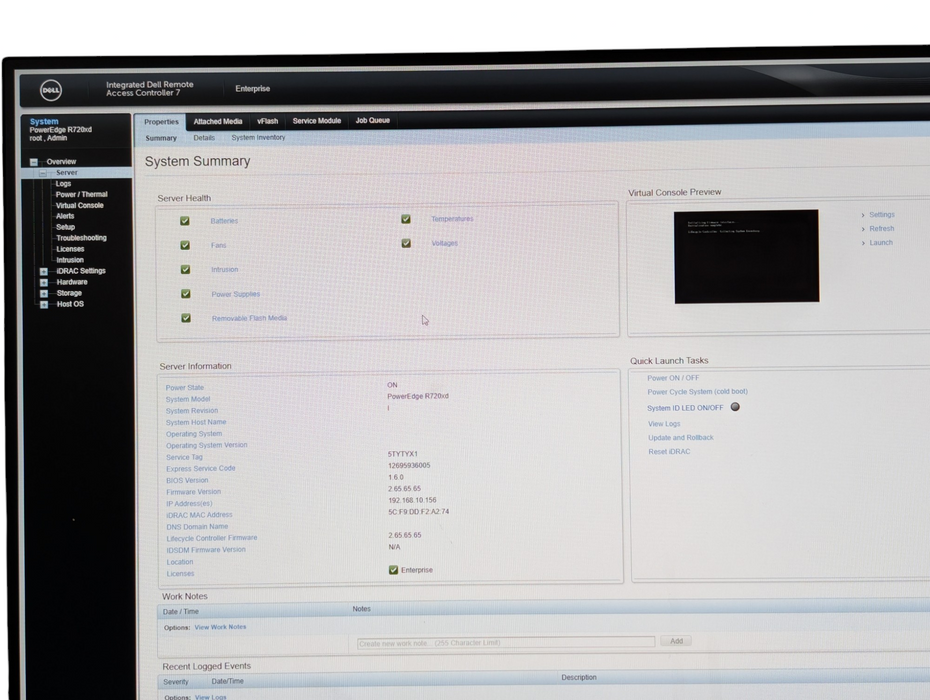The height and width of the screenshot is (700, 930).
Task: Click the new work note text field
Action: pyautogui.click(x=506, y=642)
